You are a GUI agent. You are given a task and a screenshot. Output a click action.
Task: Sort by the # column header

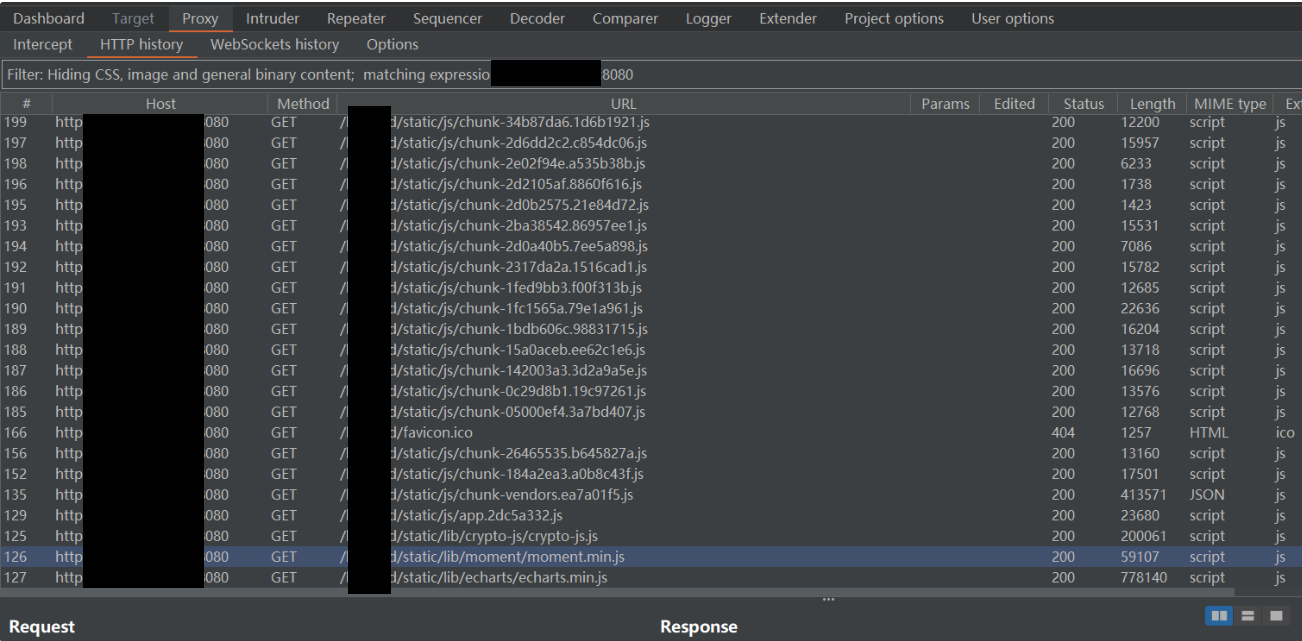click(x=27, y=104)
